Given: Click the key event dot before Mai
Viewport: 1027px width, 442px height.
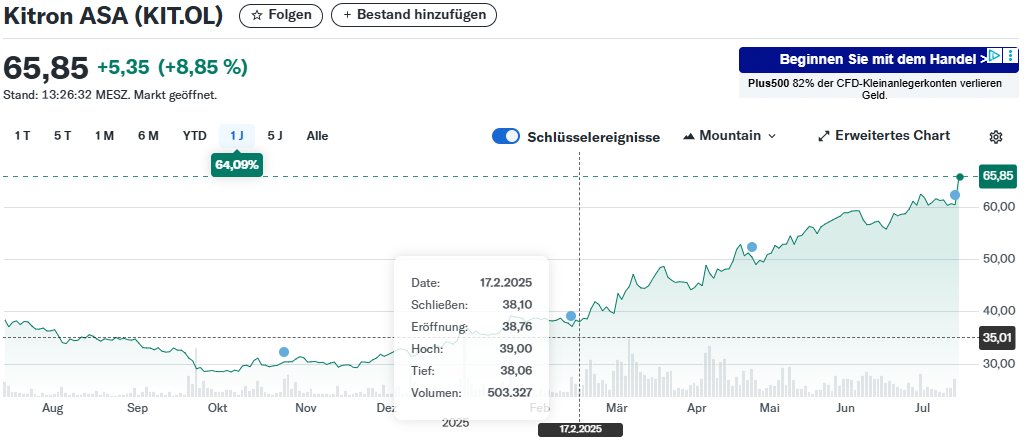Looking at the screenshot, I should pyautogui.click(x=752, y=247).
